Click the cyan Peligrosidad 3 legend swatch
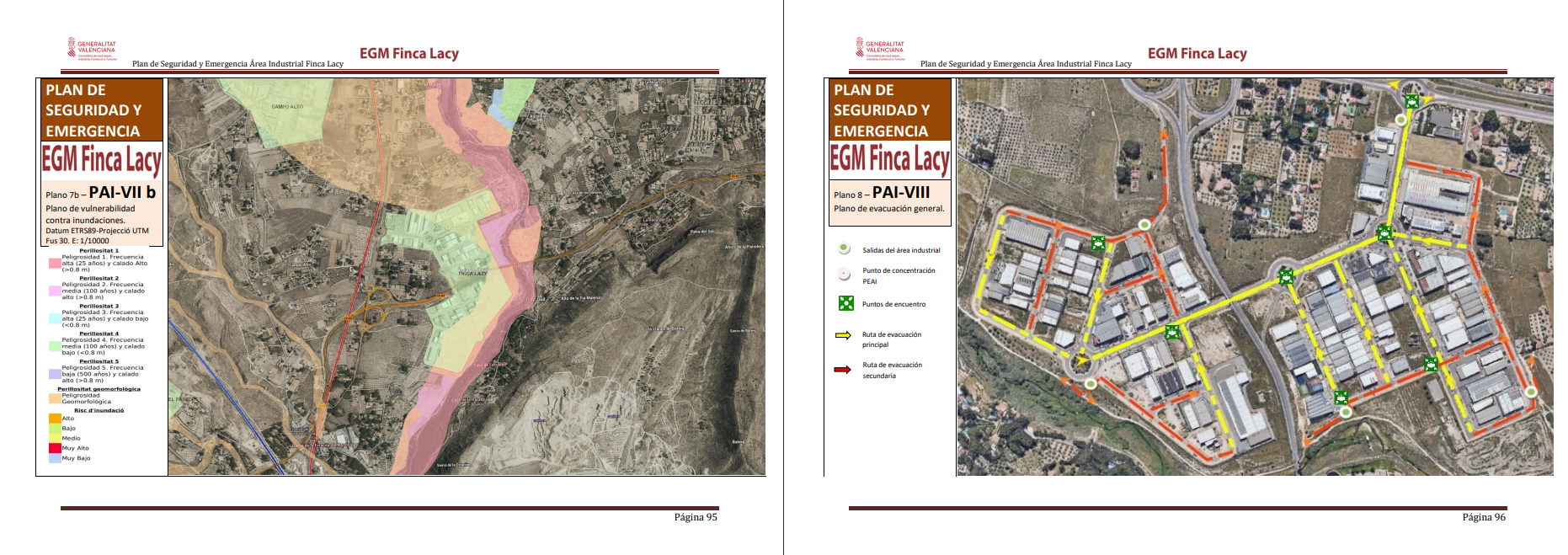The image size is (1568, 555). (x=55, y=318)
